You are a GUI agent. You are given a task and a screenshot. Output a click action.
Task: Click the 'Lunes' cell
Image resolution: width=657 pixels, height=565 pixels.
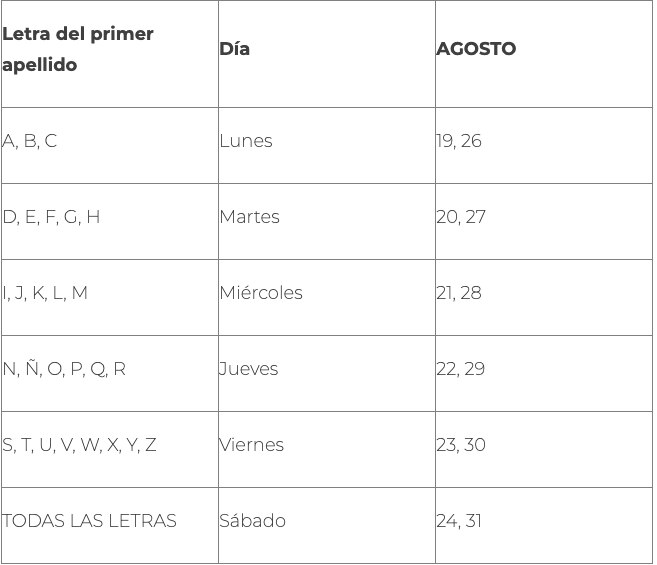(x=327, y=145)
